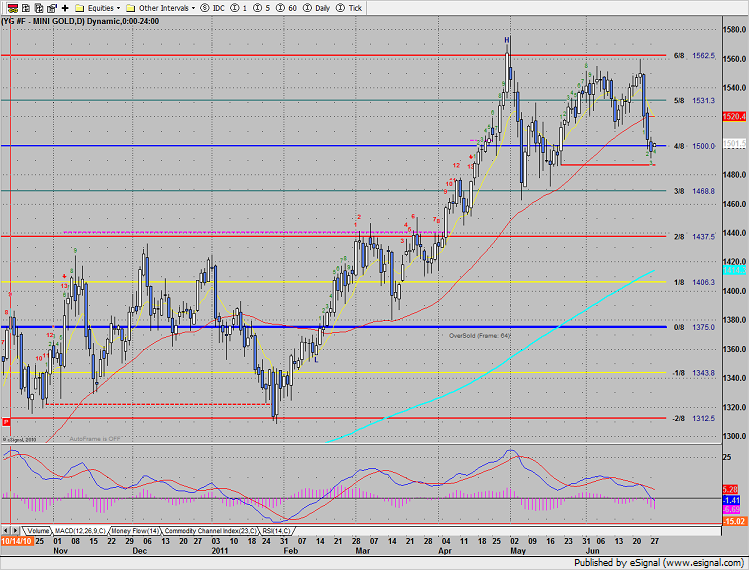Click the cyan 1414.3 moving average tag

(735, 270)
